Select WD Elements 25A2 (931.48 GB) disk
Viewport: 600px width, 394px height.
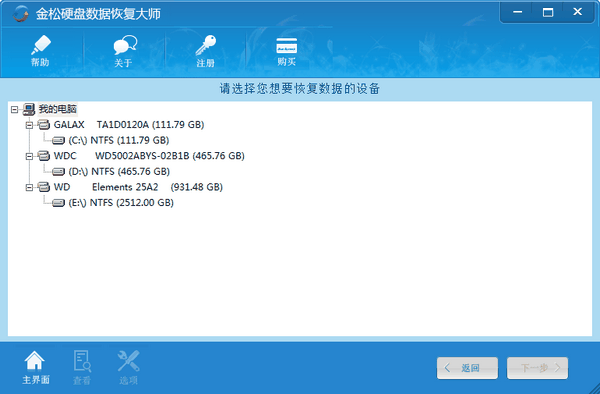point(138,187)
